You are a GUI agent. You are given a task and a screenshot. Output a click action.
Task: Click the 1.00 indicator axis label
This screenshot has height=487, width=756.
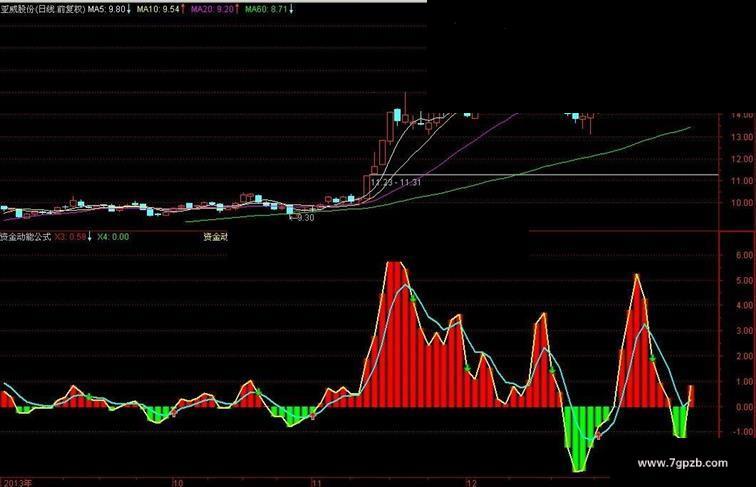click(x=744, y=381)
